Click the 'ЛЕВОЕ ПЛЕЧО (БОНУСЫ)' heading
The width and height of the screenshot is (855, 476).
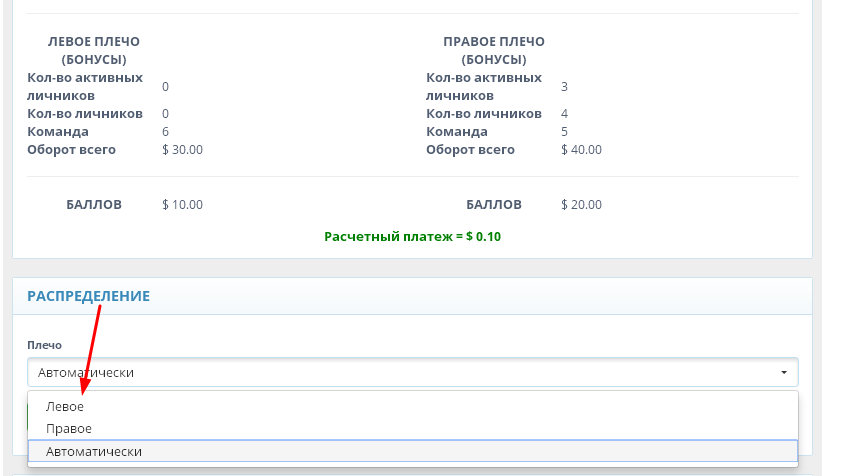click(94, 50)
